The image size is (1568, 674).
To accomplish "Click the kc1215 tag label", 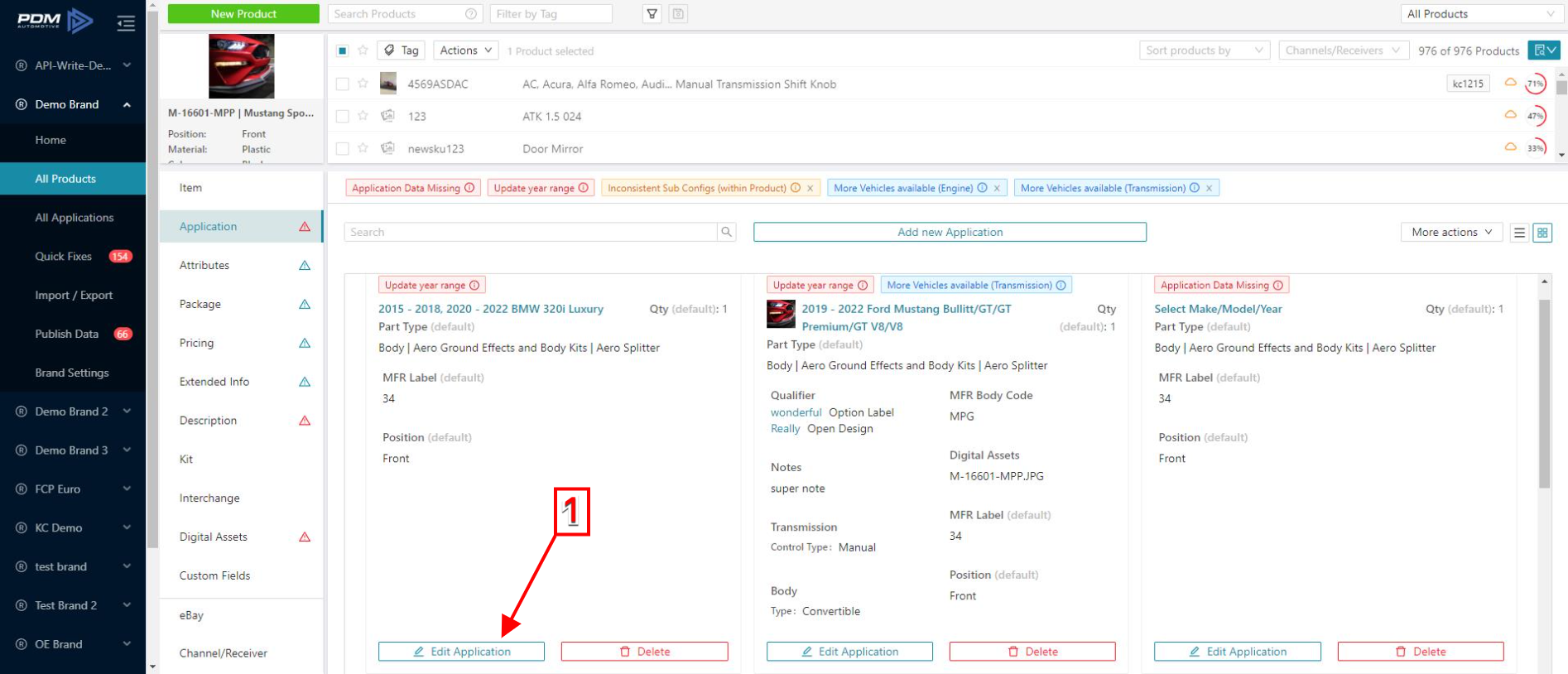I will tap(1468, 84).
